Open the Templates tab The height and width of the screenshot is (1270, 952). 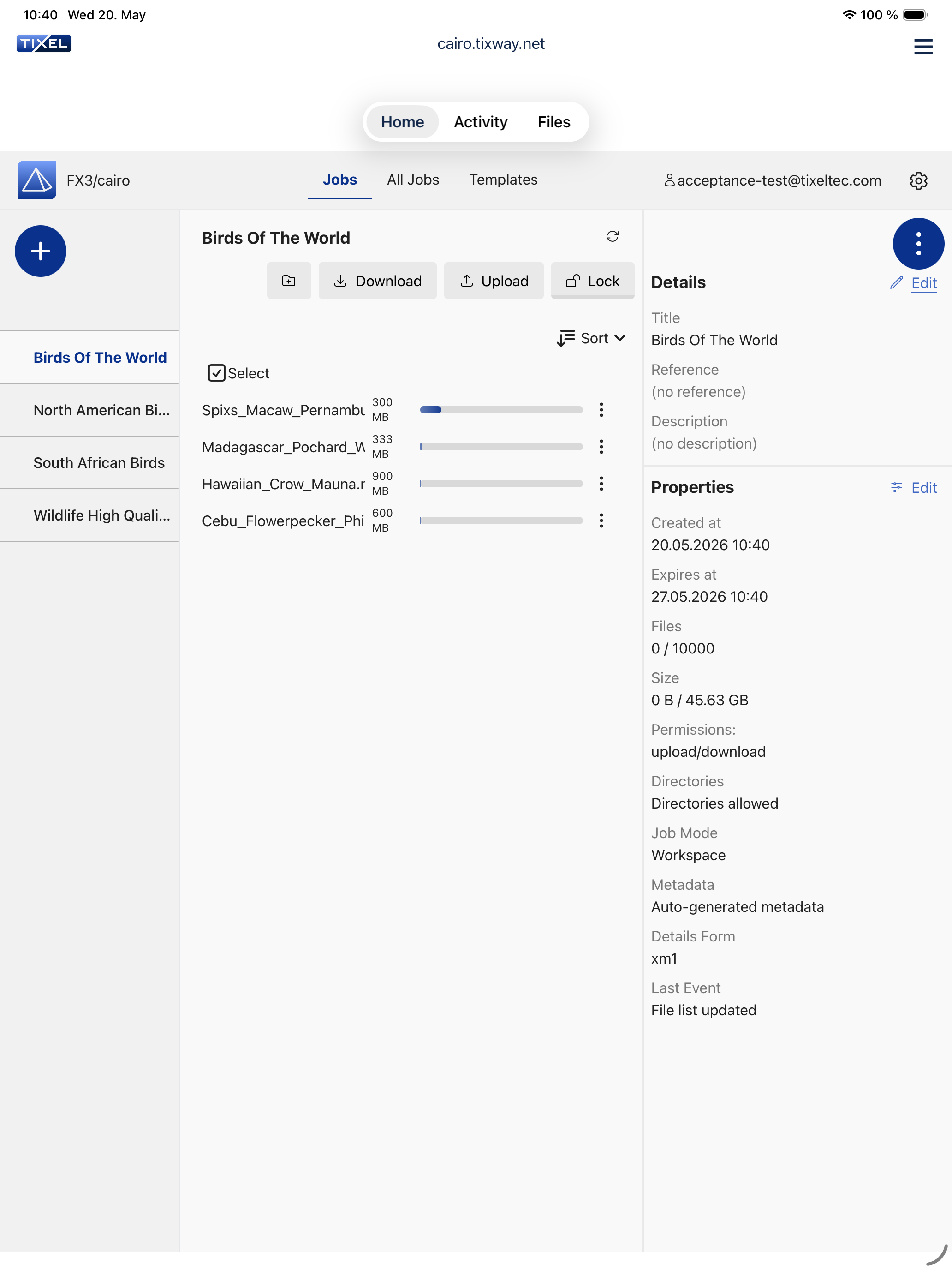click(503, 180)
